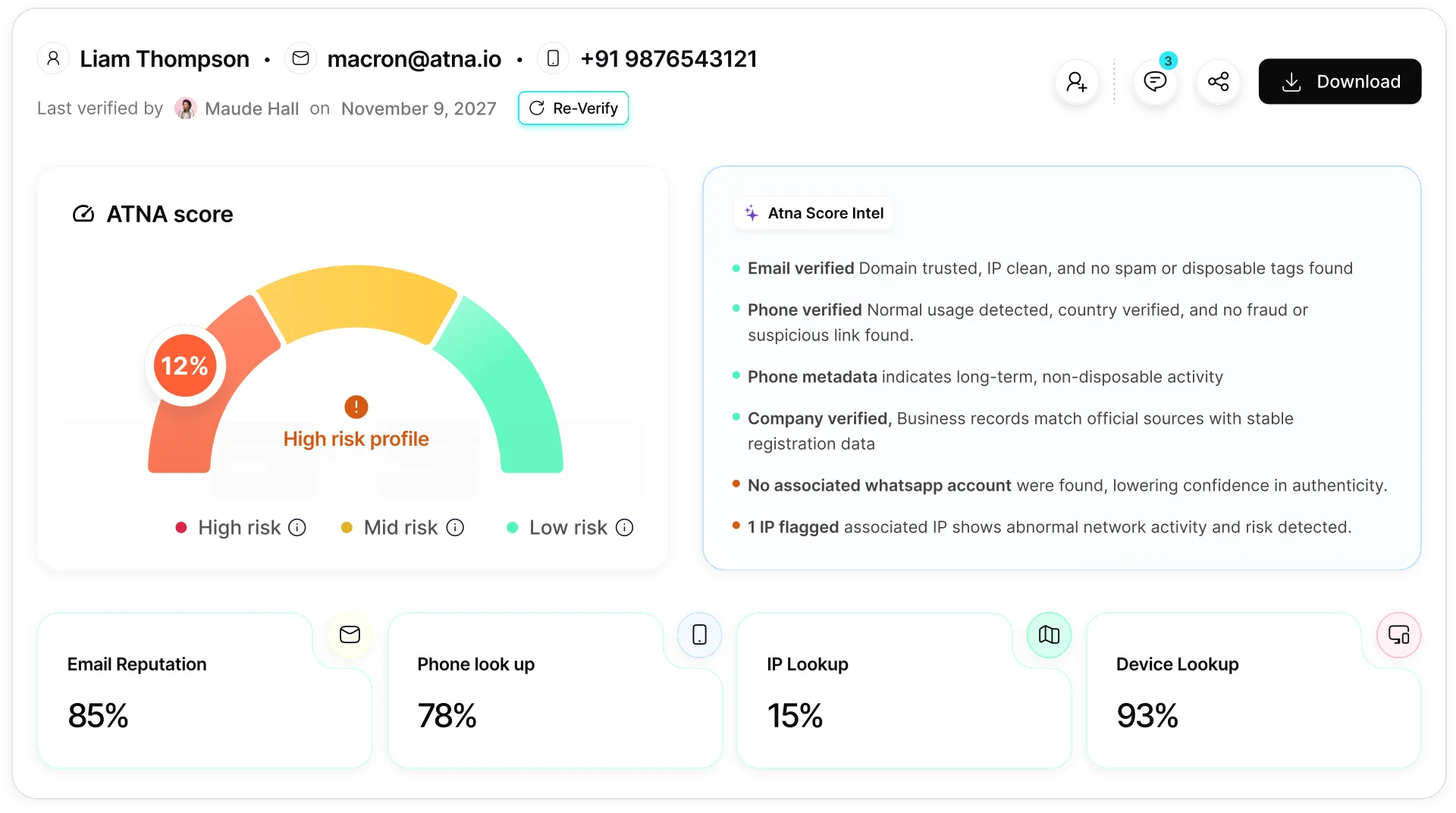1456x813 pixels.
Task: Open comments with 3 notifications
Action: (x=1155, y=82)
